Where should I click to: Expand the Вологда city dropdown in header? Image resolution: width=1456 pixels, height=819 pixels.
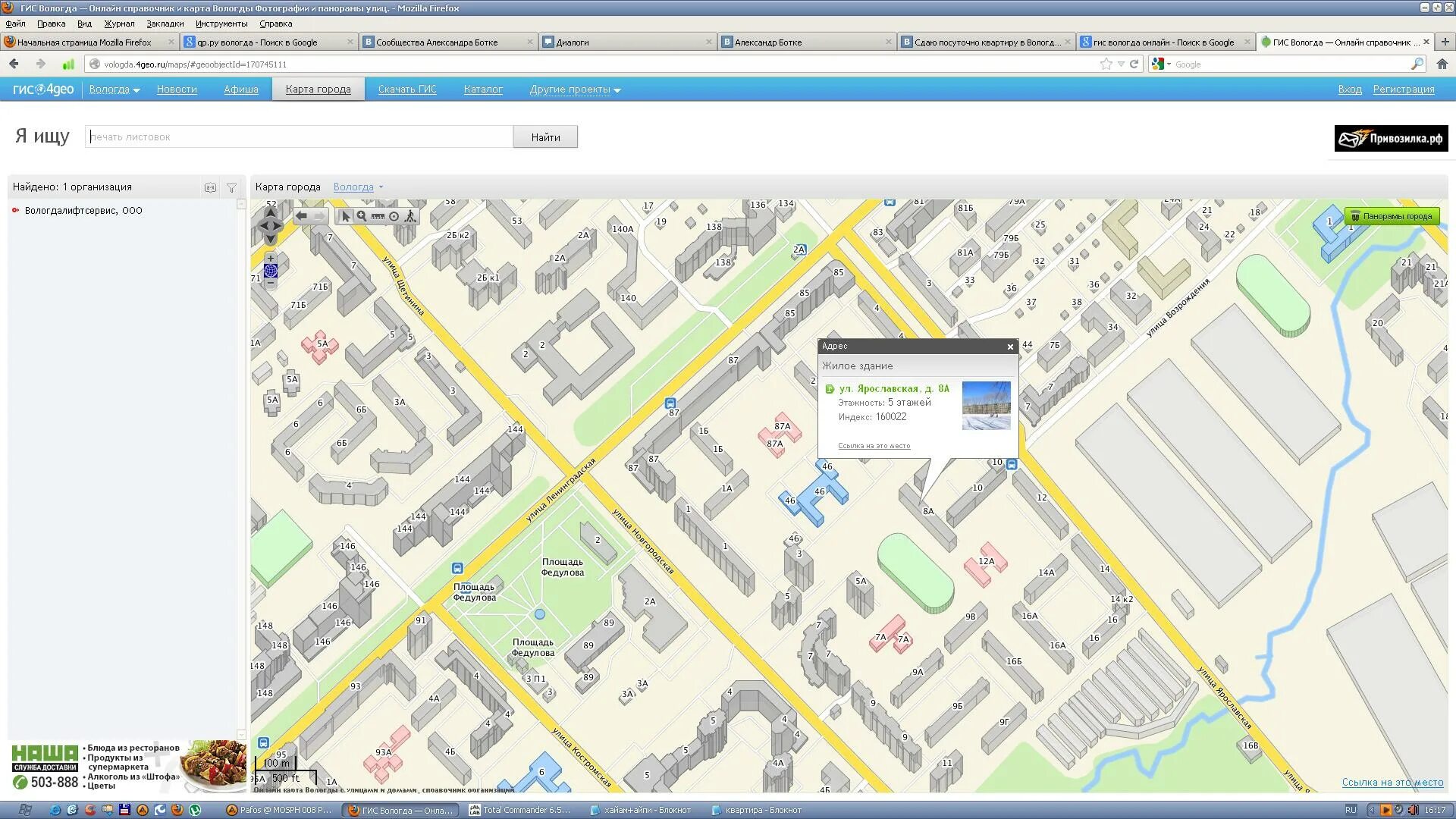point(115,89)
